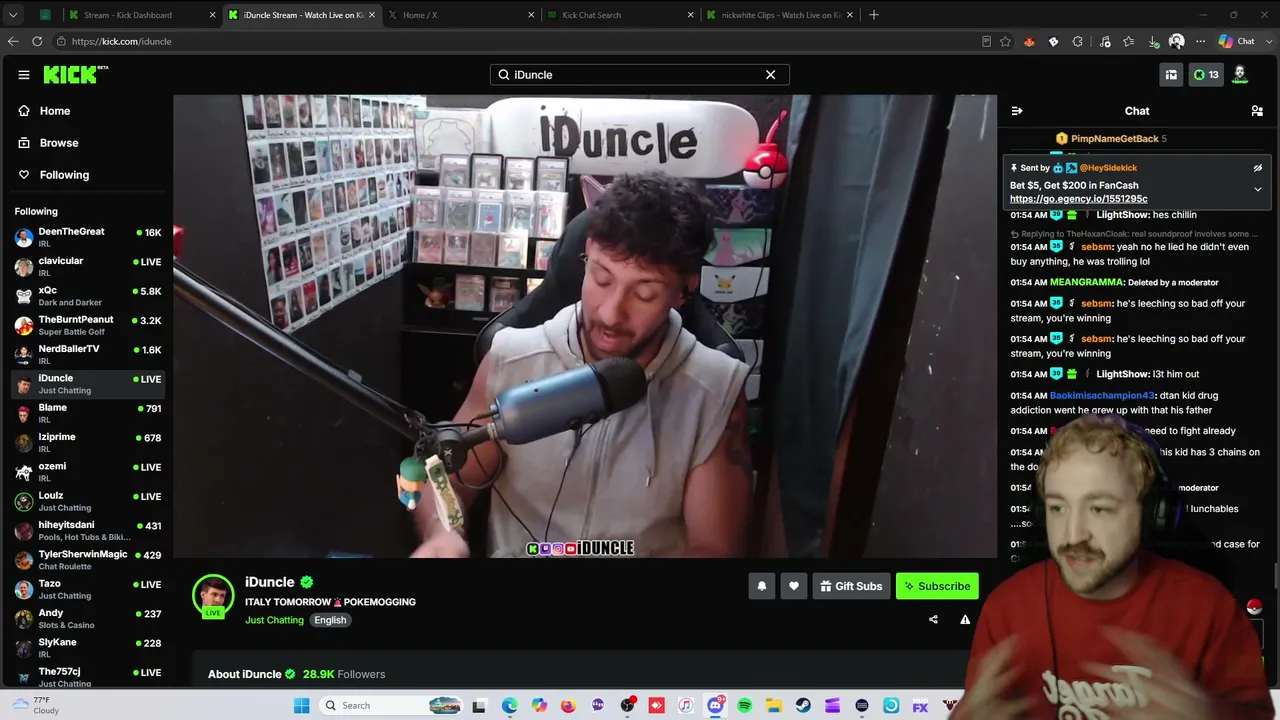The height and width of the screenshot is (720, 1280).
Task: Open SlyKane's channel in sidebar
Action: [88, 647]
